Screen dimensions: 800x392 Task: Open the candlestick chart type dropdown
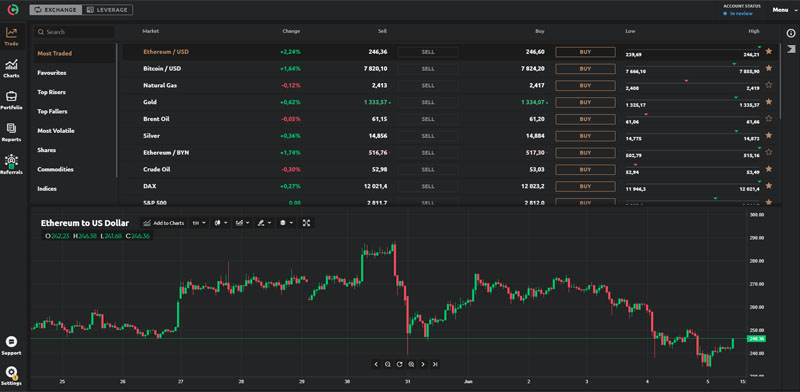point(221,223)
